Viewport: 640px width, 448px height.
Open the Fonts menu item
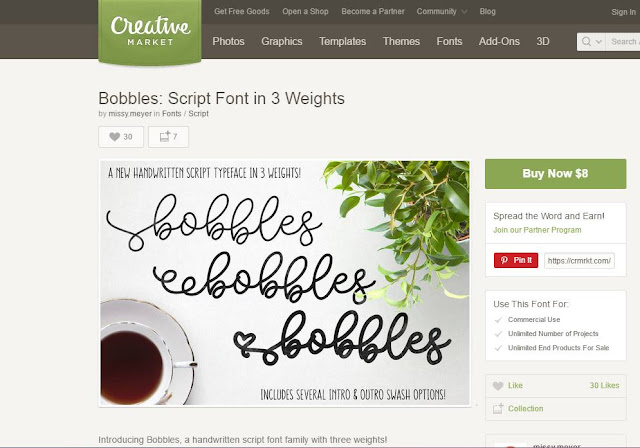449,41
